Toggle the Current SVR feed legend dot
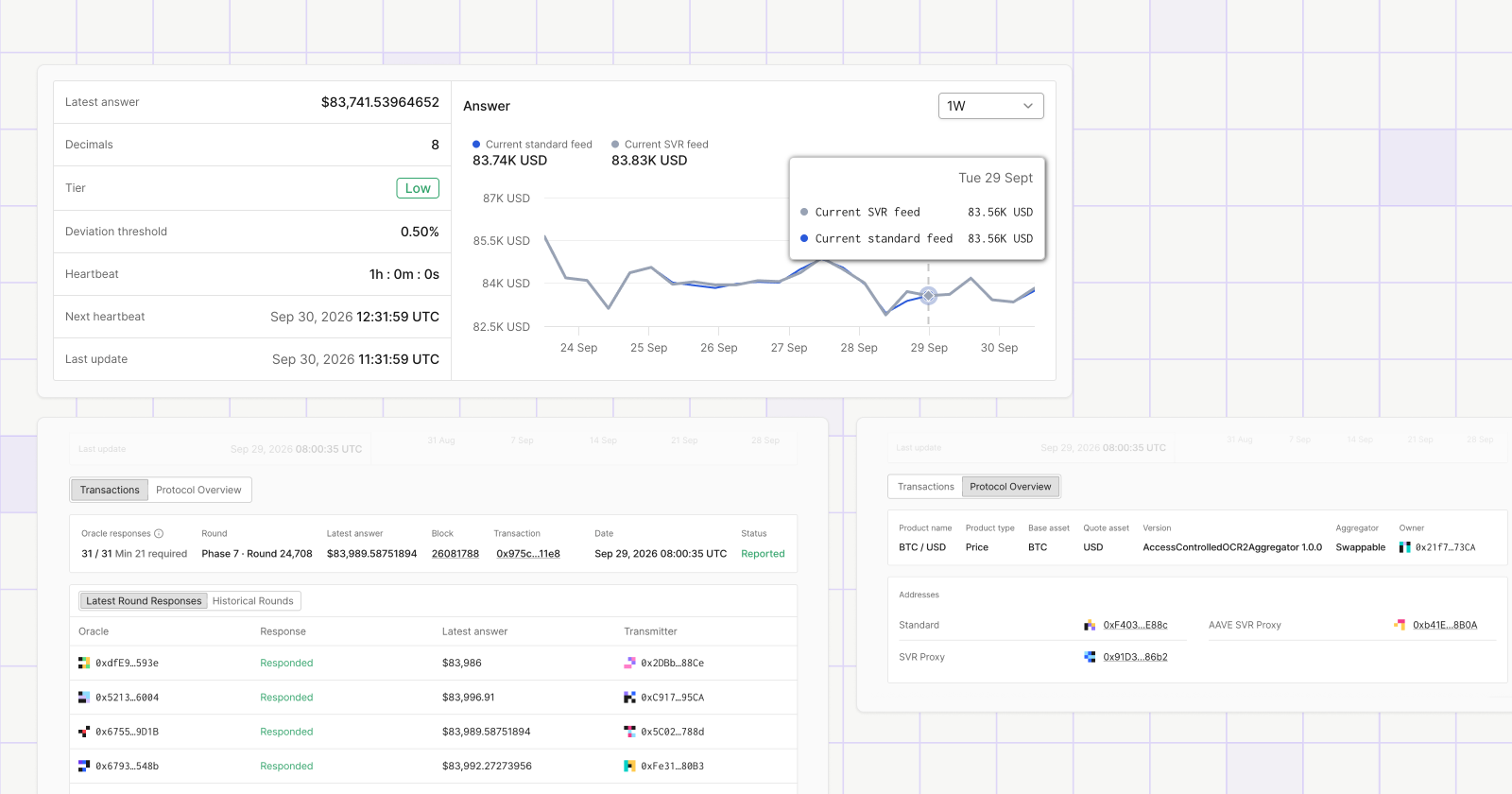Image resolution: width=1512 pixels, height=794 pixels. coord(615,145)
